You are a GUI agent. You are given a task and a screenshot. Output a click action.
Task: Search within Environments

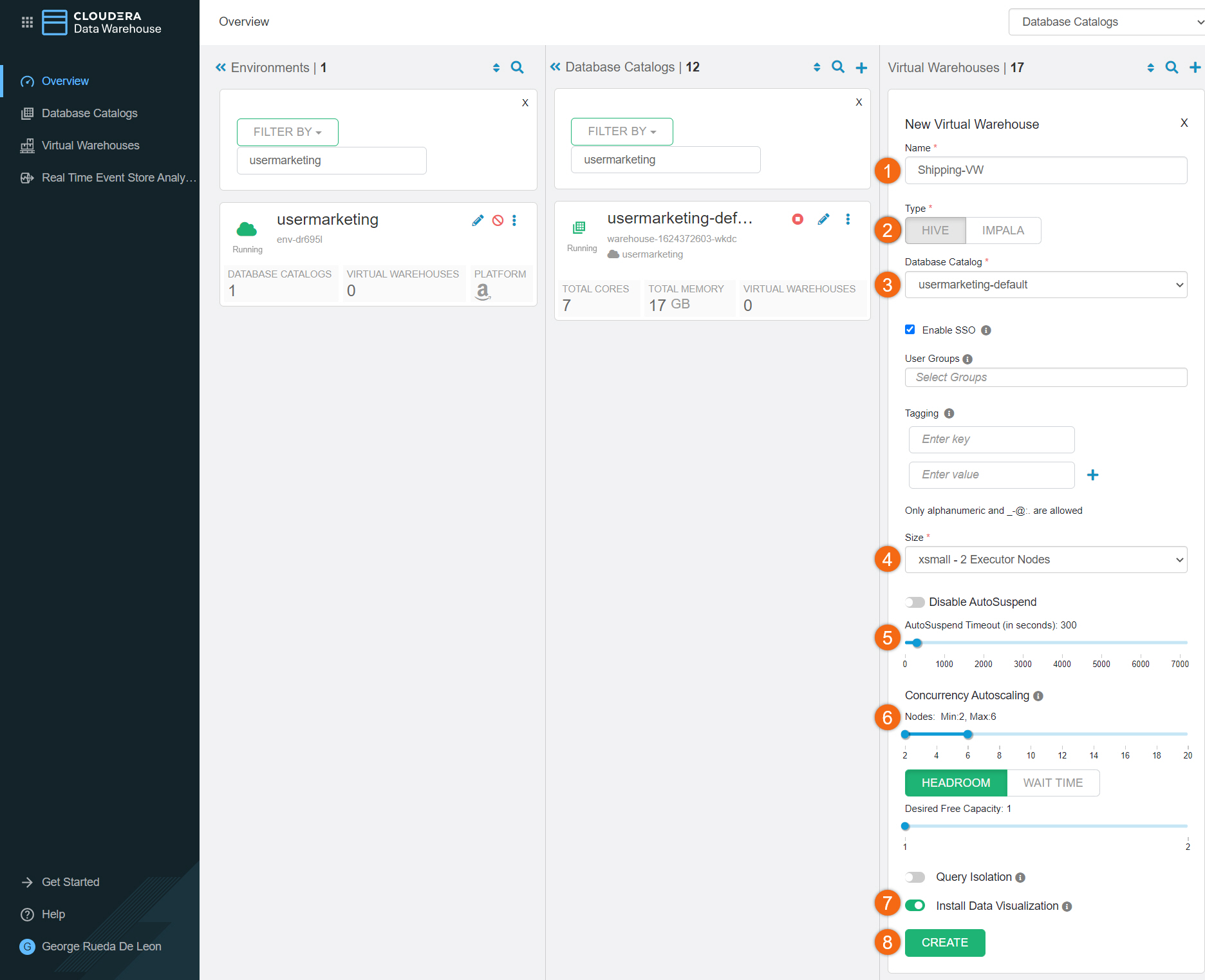(x=517, y=68)
